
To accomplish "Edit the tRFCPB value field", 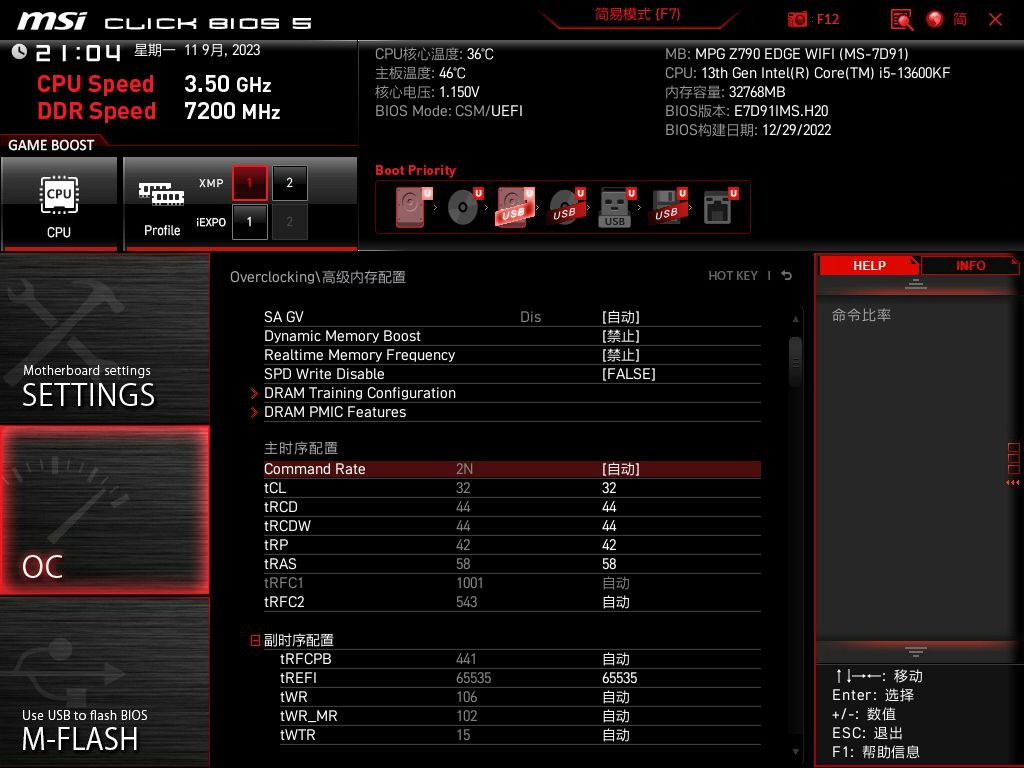I will tap(615, 659).
